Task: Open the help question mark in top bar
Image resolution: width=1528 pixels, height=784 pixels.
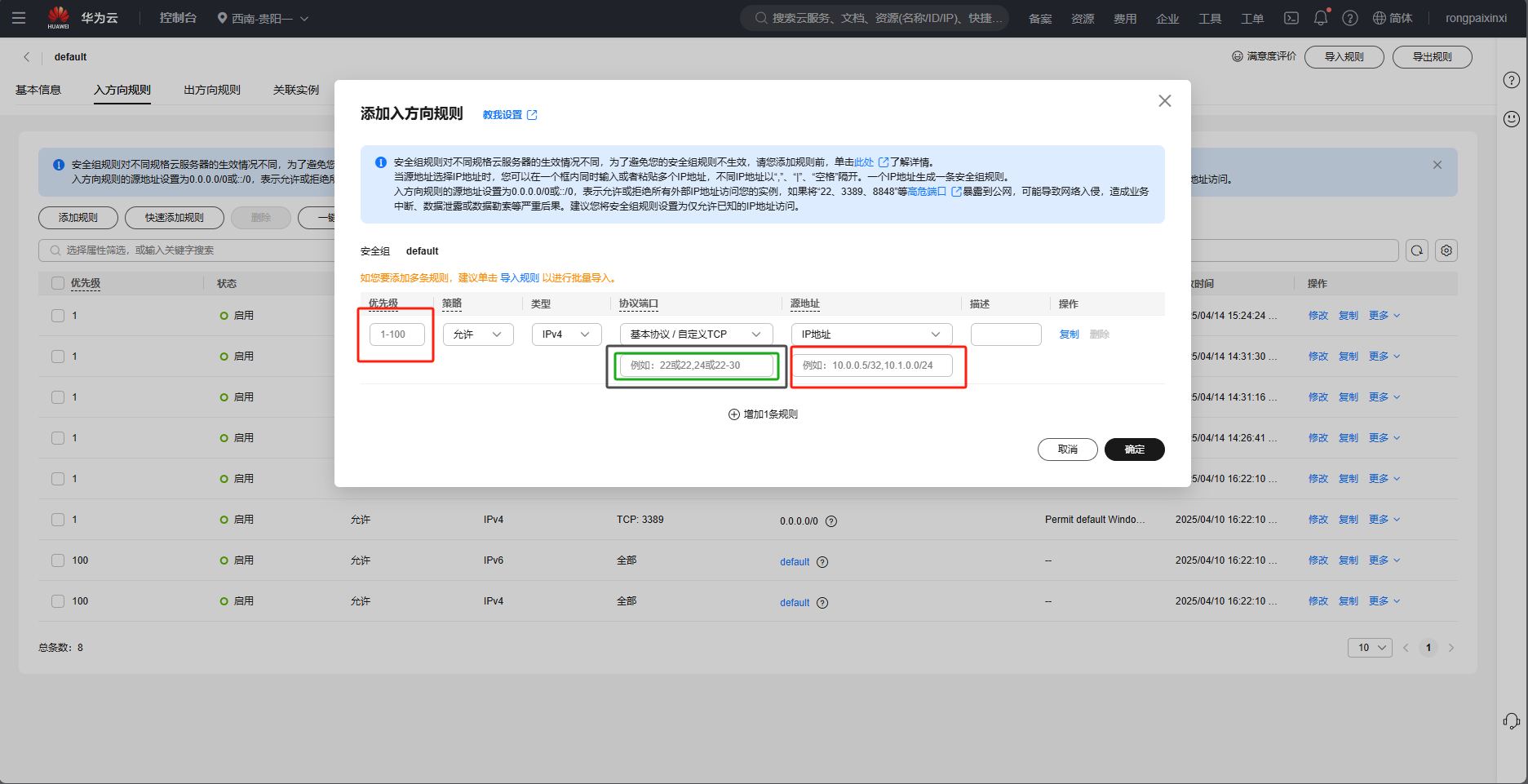Action: [x=1350, y=18]
